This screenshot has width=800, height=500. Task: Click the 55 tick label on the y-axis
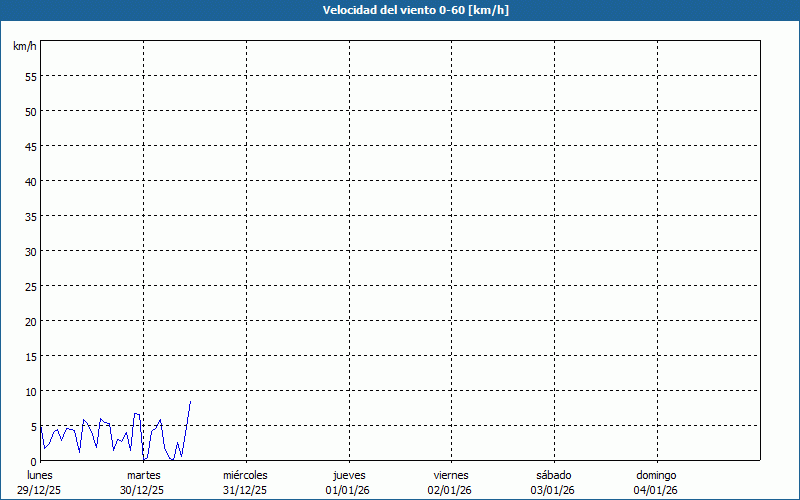pos(30,76)
